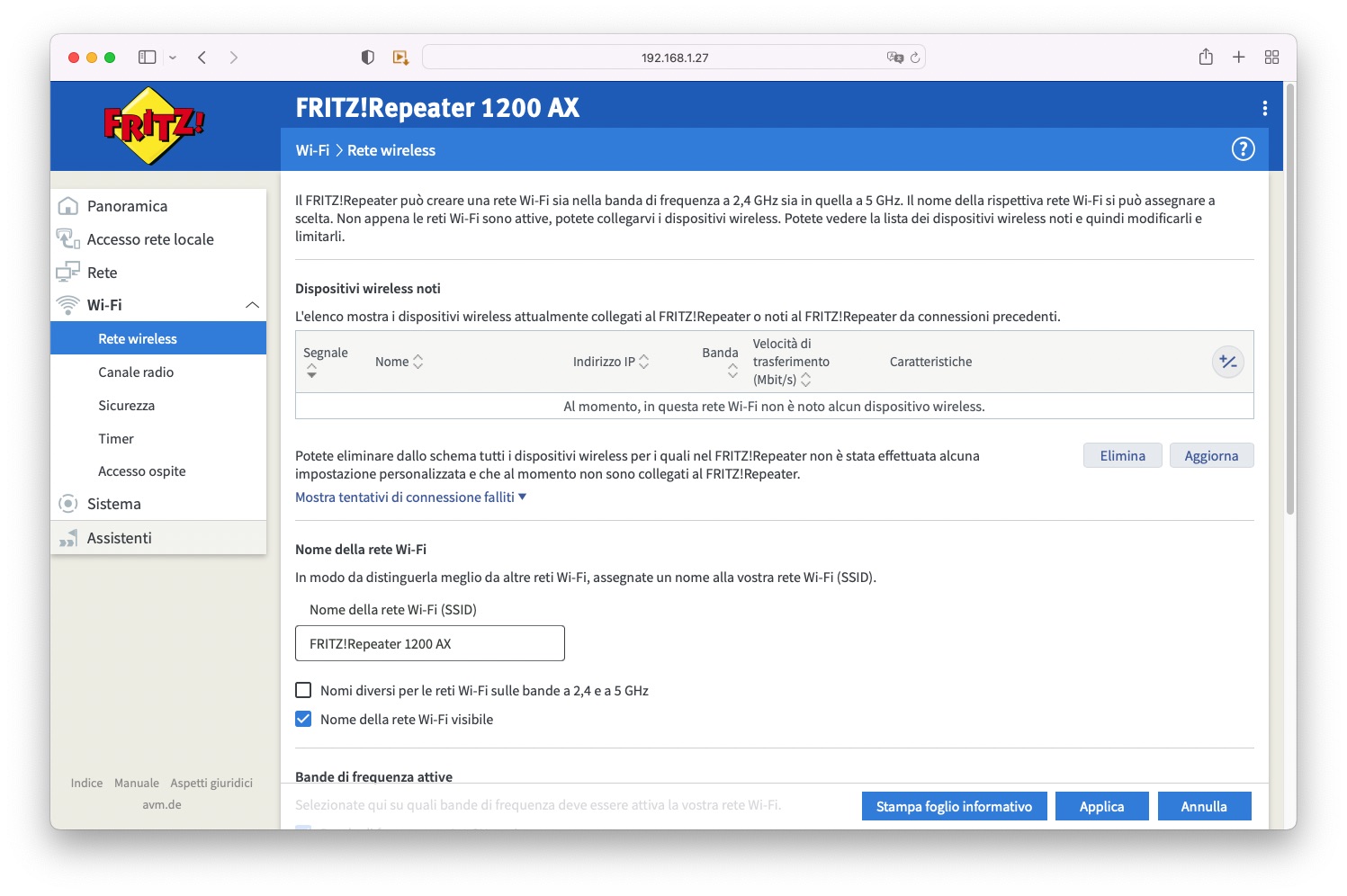Image resolution: width=1347 pixels, height=896 pixels.
Task: Click the SSID name input field
Action: tap(430, 643)
